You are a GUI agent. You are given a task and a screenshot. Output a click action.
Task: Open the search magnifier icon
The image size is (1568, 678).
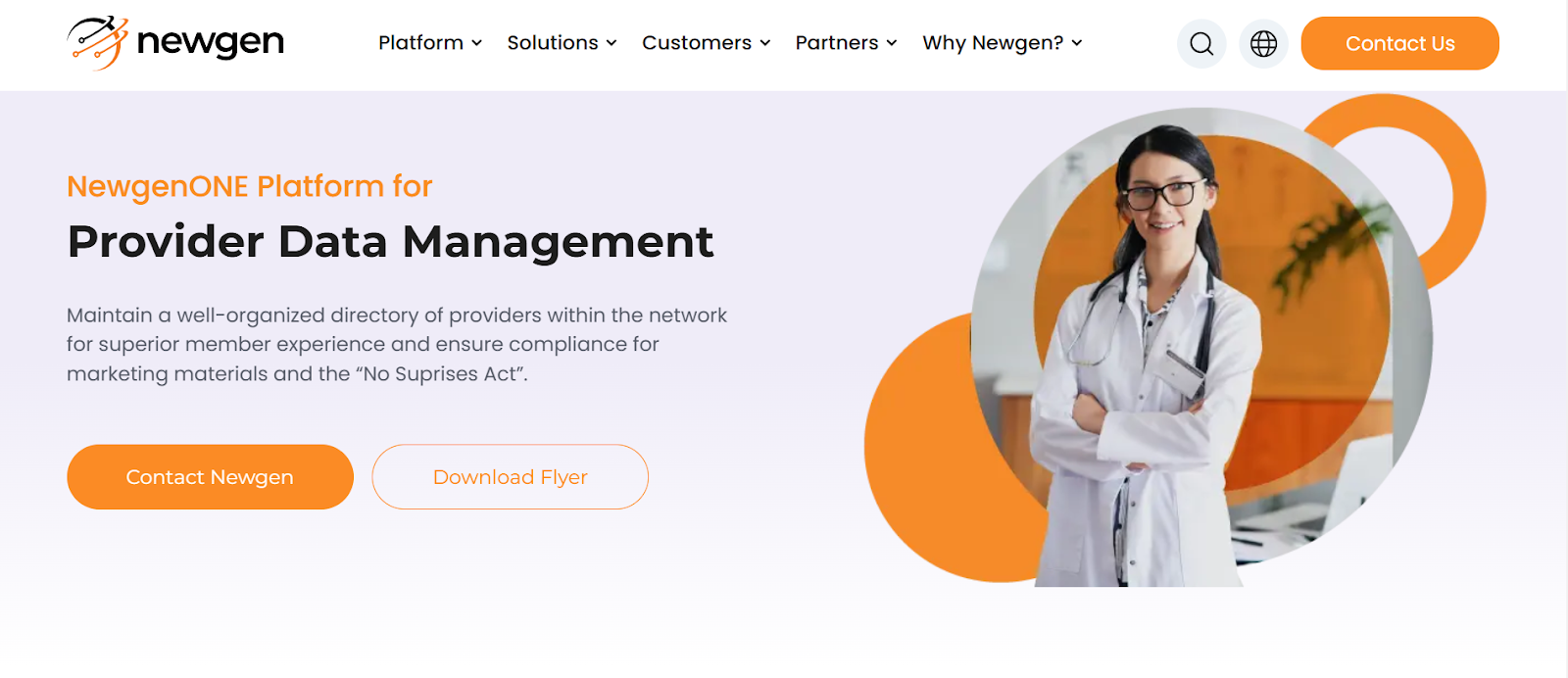(x=1201, y=44)
